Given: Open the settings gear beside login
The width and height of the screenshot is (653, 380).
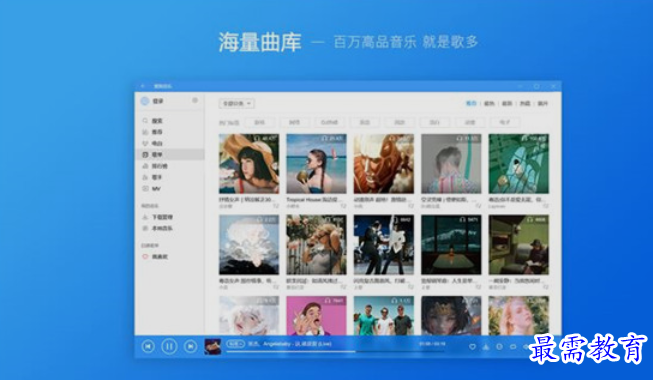Looking at the screenshot, I should 194,100.
